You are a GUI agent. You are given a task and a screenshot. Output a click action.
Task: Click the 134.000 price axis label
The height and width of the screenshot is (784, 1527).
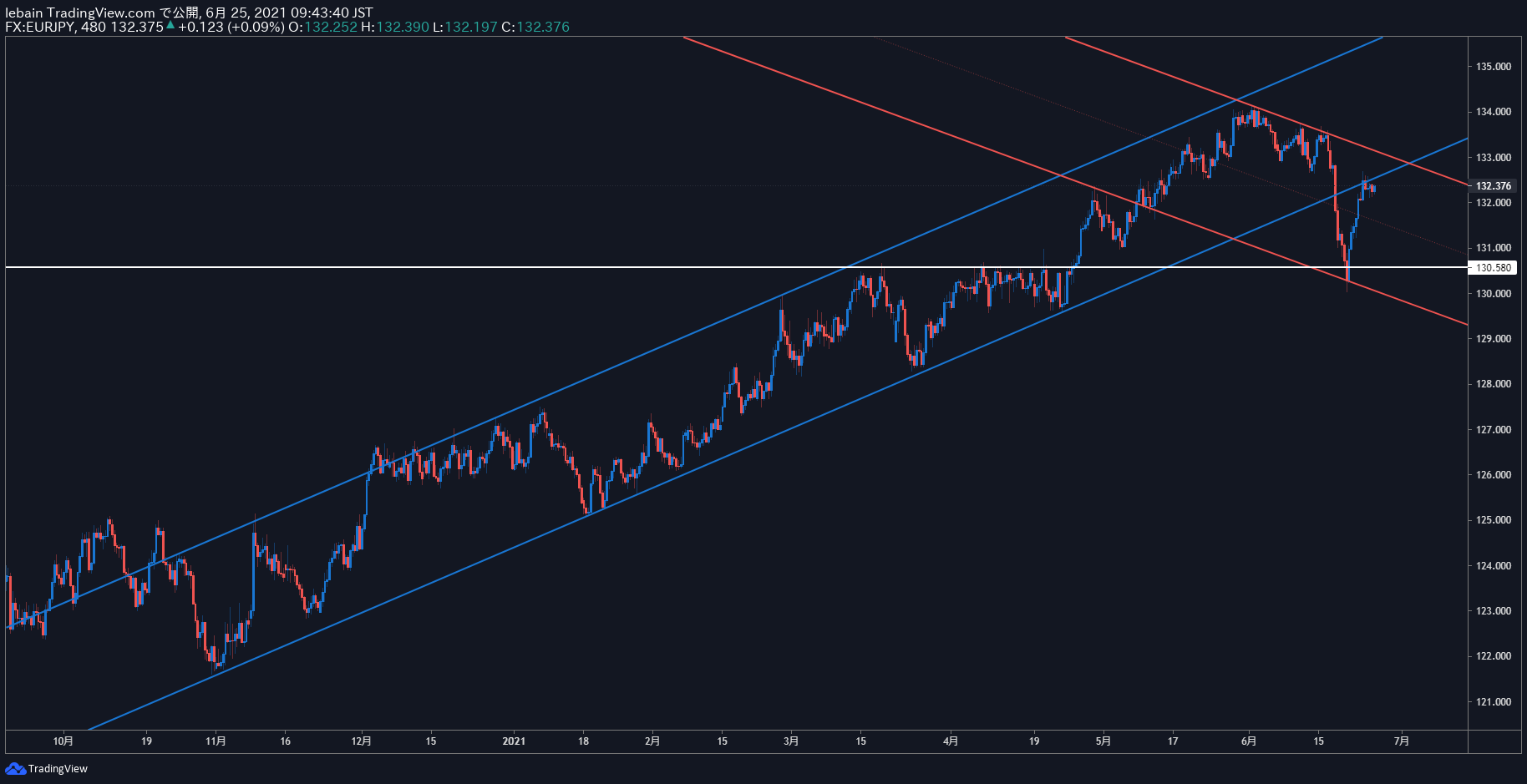coord(1493,112)
